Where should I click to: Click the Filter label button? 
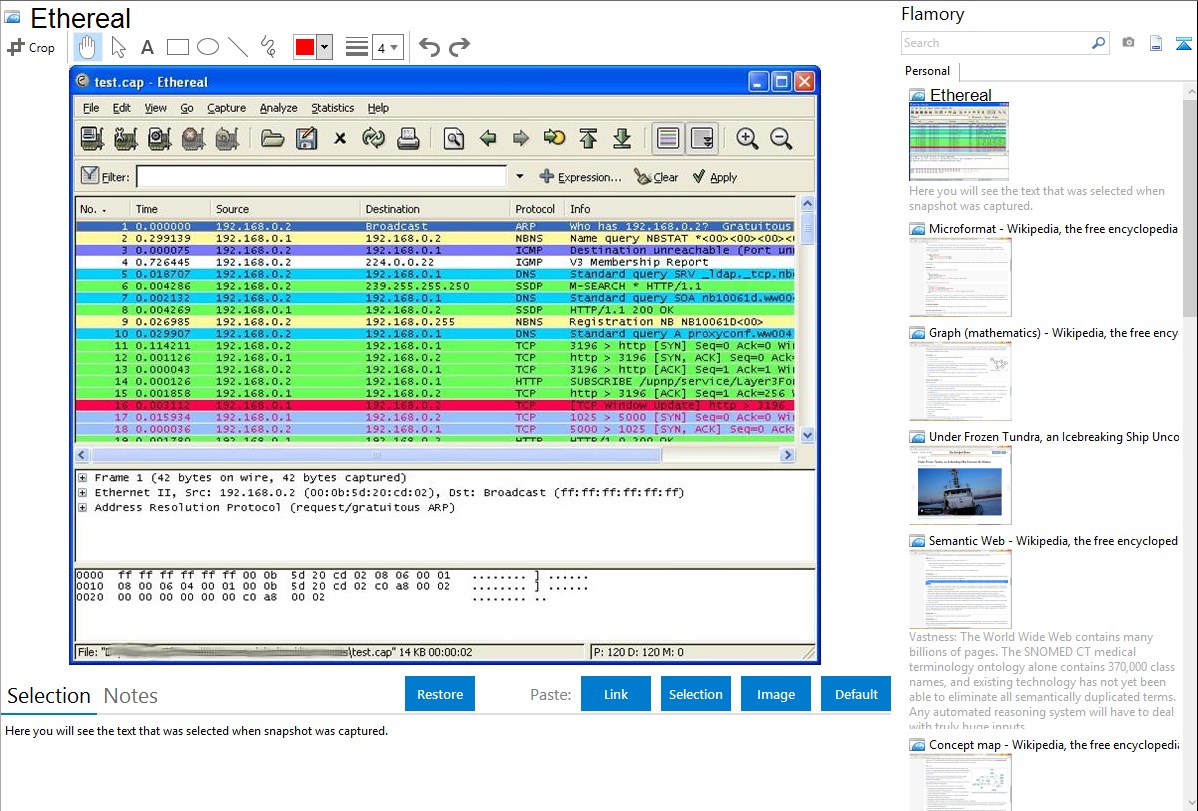[x=105, y=177]
